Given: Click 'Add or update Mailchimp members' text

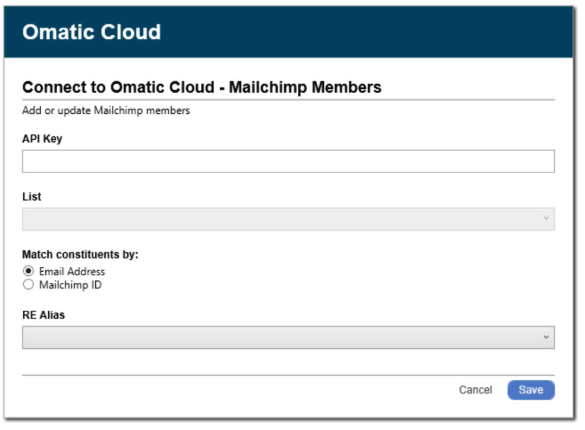Looking at the screenshot, I should tap(106, 110).
